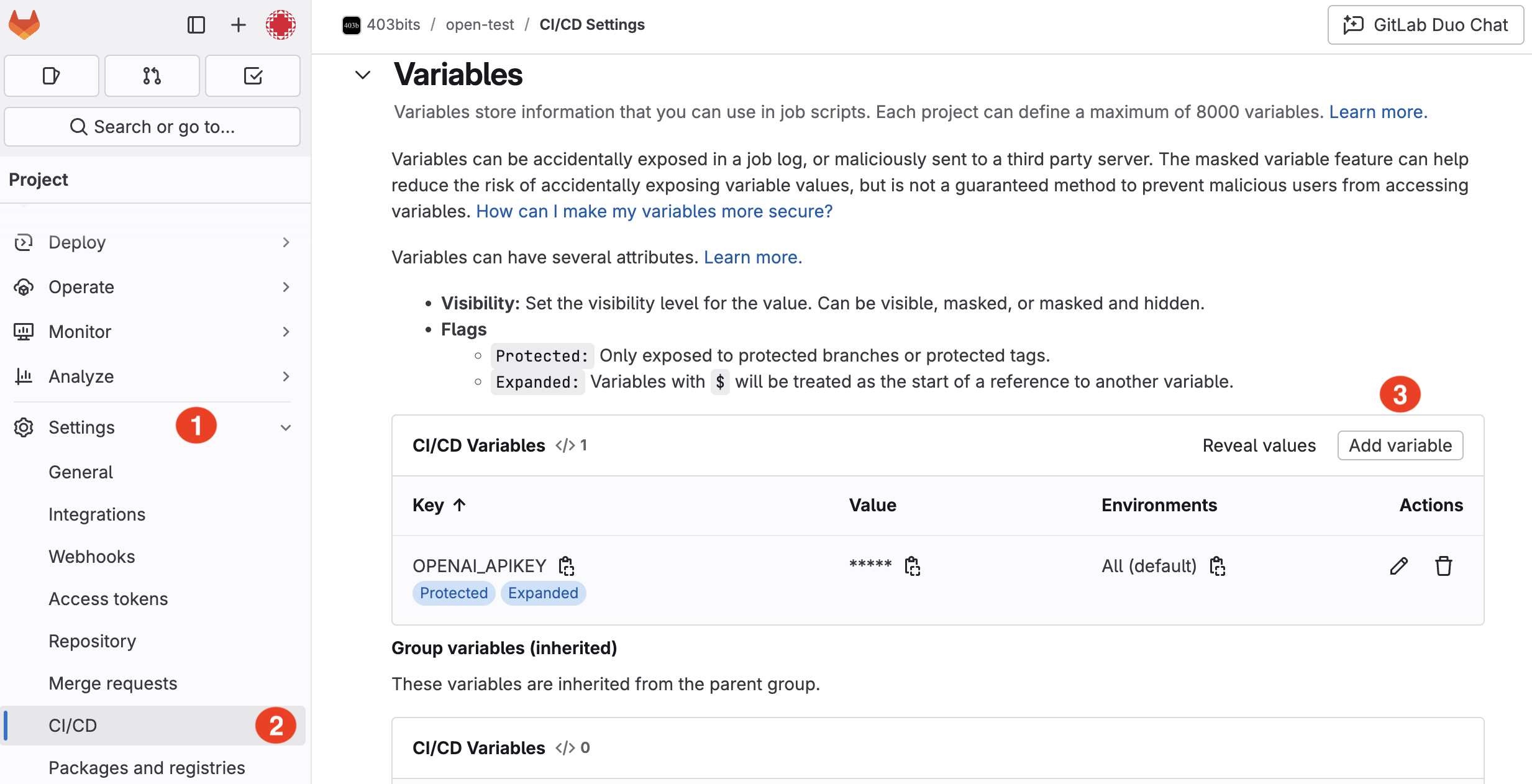Screen dimensions: 1532x784
Task: Open Learn more link about 8000 variables
Action: pos(1379,112)
